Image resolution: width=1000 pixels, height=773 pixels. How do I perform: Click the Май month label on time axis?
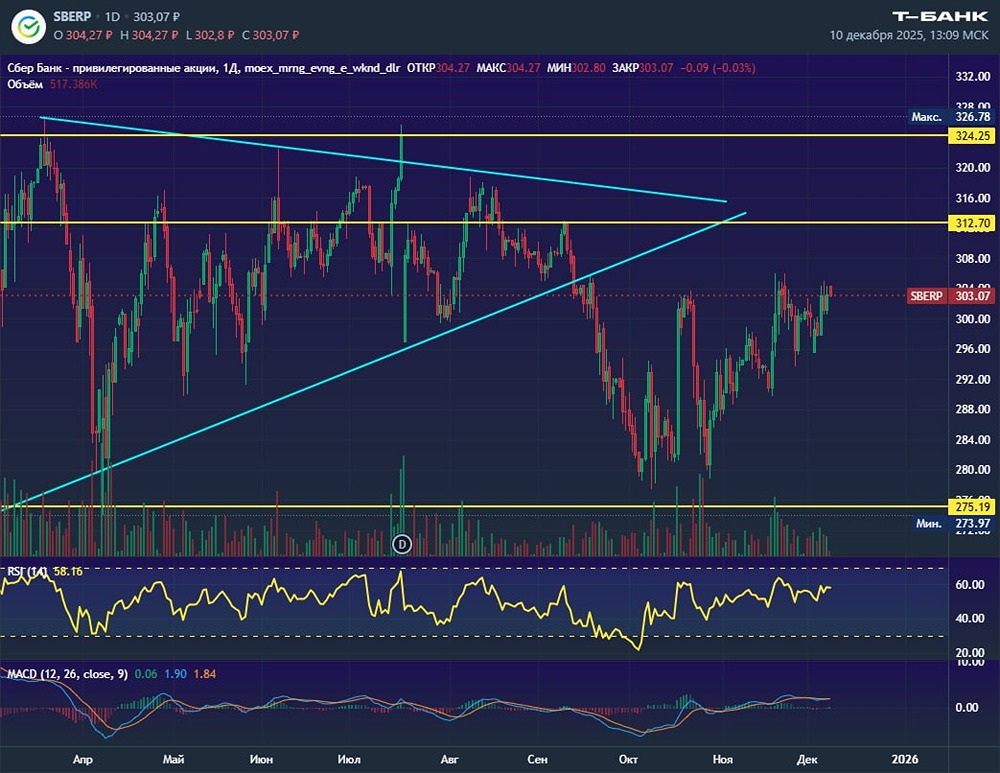coord(173,759)
